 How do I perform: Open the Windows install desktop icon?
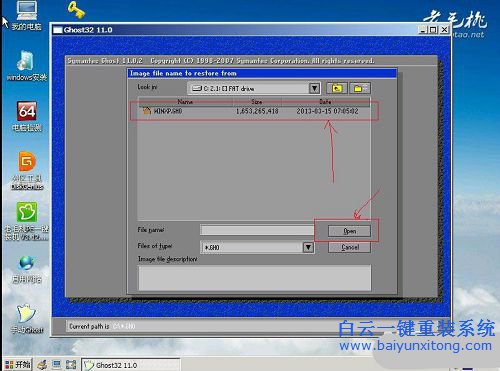(27, 66)
